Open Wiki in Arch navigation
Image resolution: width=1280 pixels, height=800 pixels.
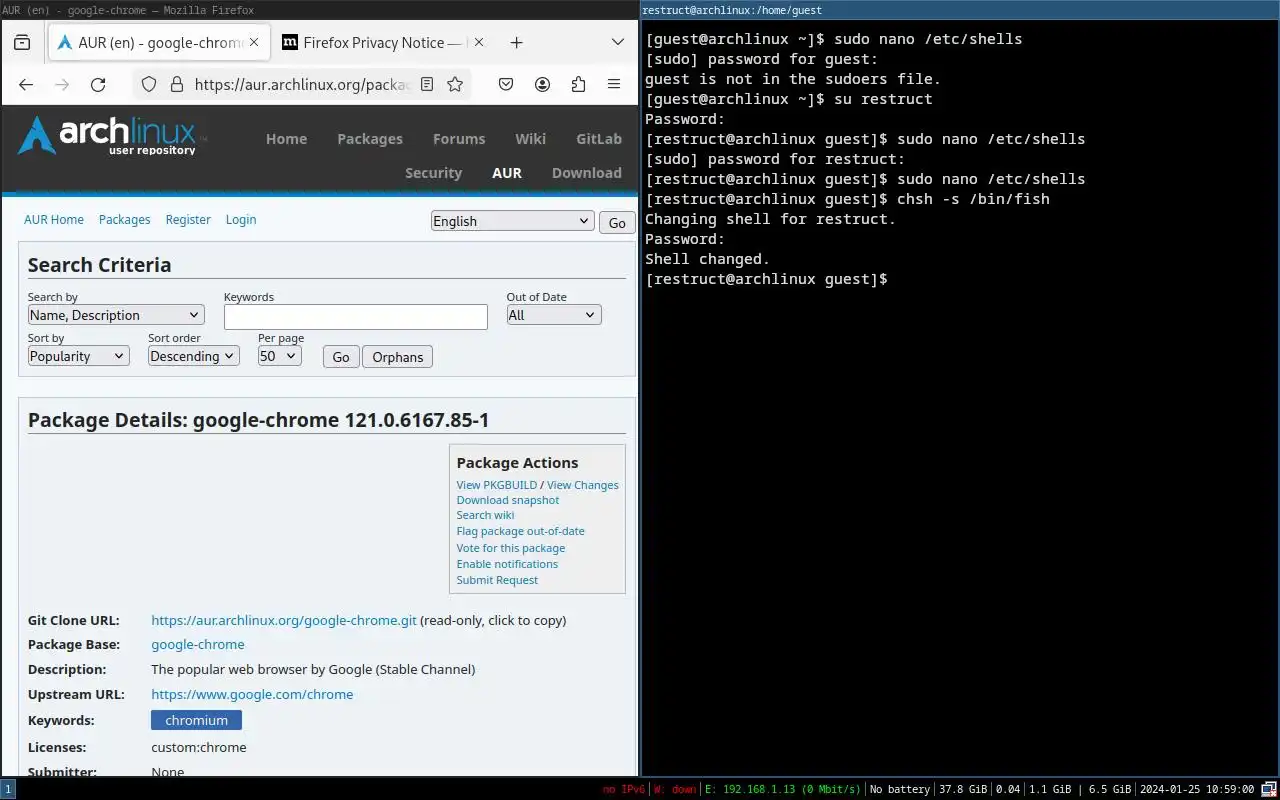[531, 139]
